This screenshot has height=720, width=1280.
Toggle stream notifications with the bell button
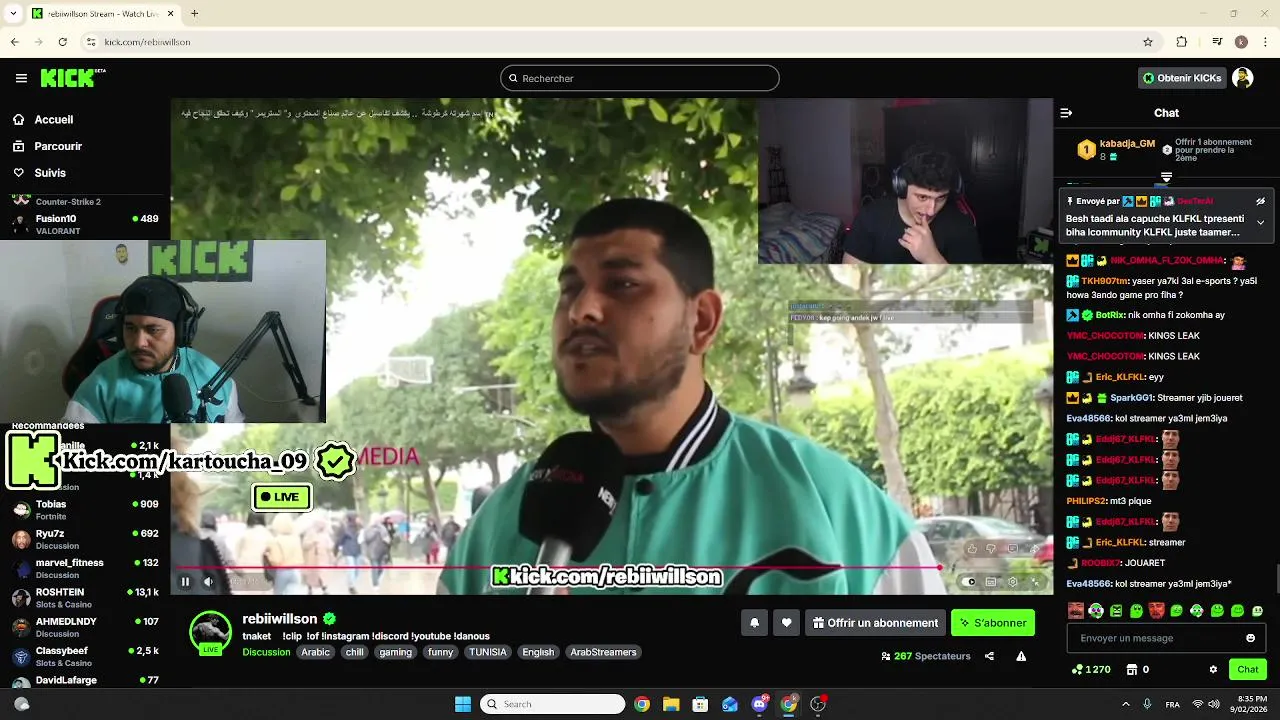pos(754,623)
